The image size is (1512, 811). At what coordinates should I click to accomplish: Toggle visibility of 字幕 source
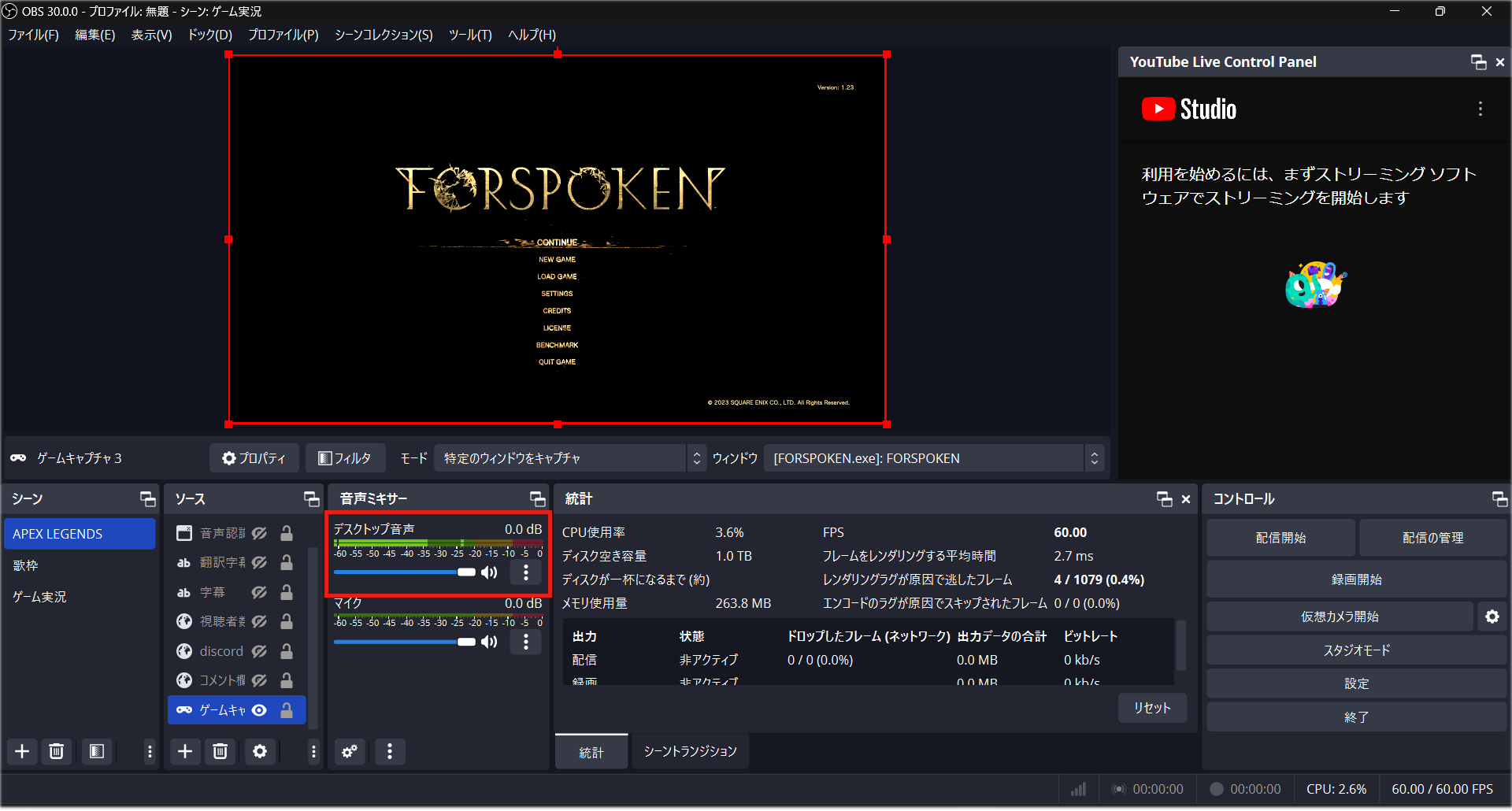(259, 593)
